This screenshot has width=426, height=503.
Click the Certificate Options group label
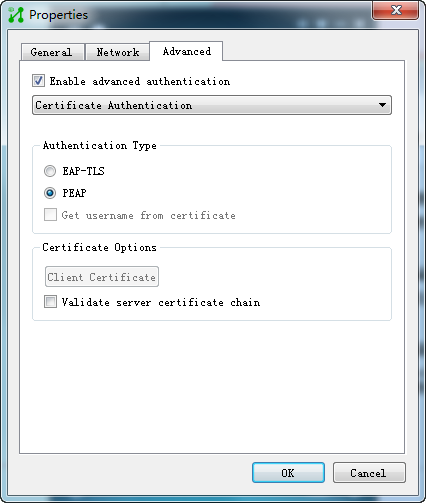[99, 247]
